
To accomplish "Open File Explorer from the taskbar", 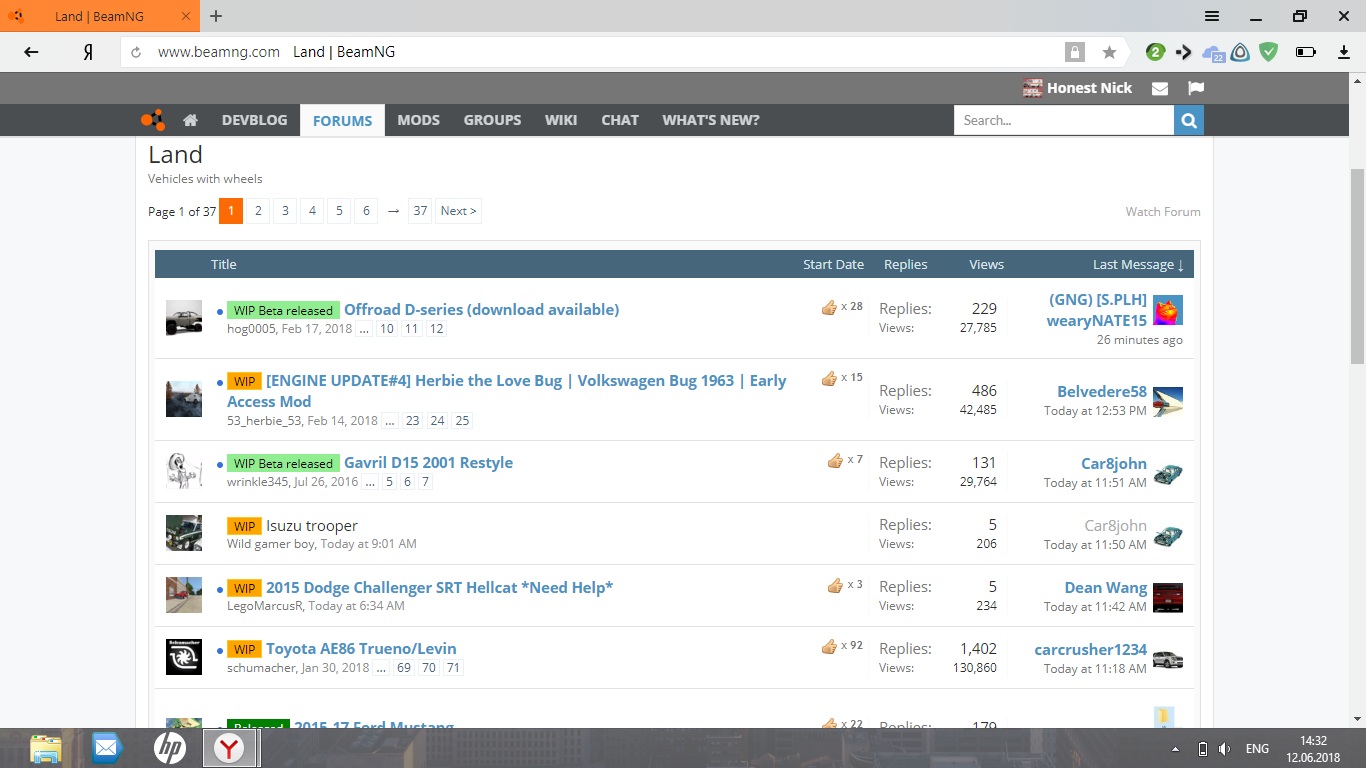I will click(x=46, y=748).
